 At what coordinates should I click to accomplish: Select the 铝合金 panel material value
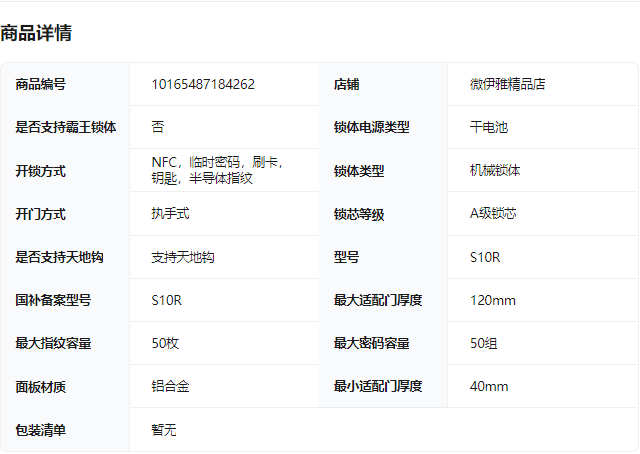pyautogui.click(x=171, y=386)
